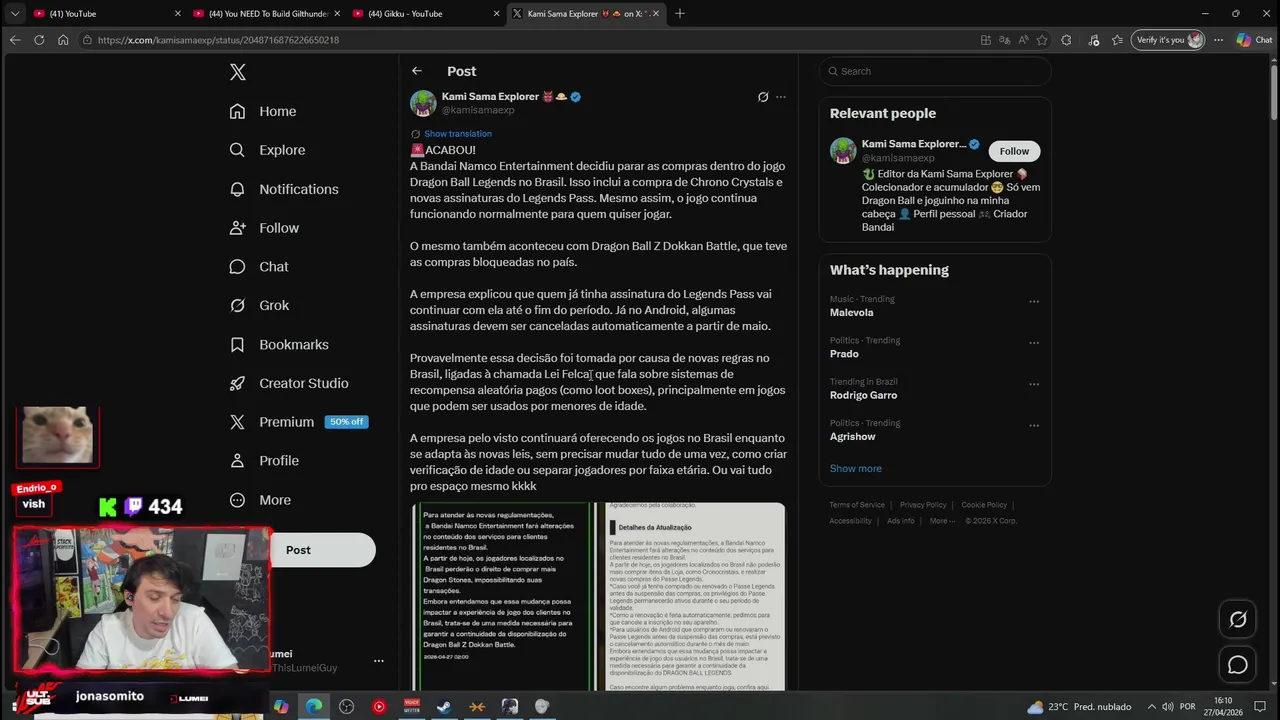1280x720 pixels.
Task: Open Kami Sama Explorer author avatar
Action: [x=423, y=103]
